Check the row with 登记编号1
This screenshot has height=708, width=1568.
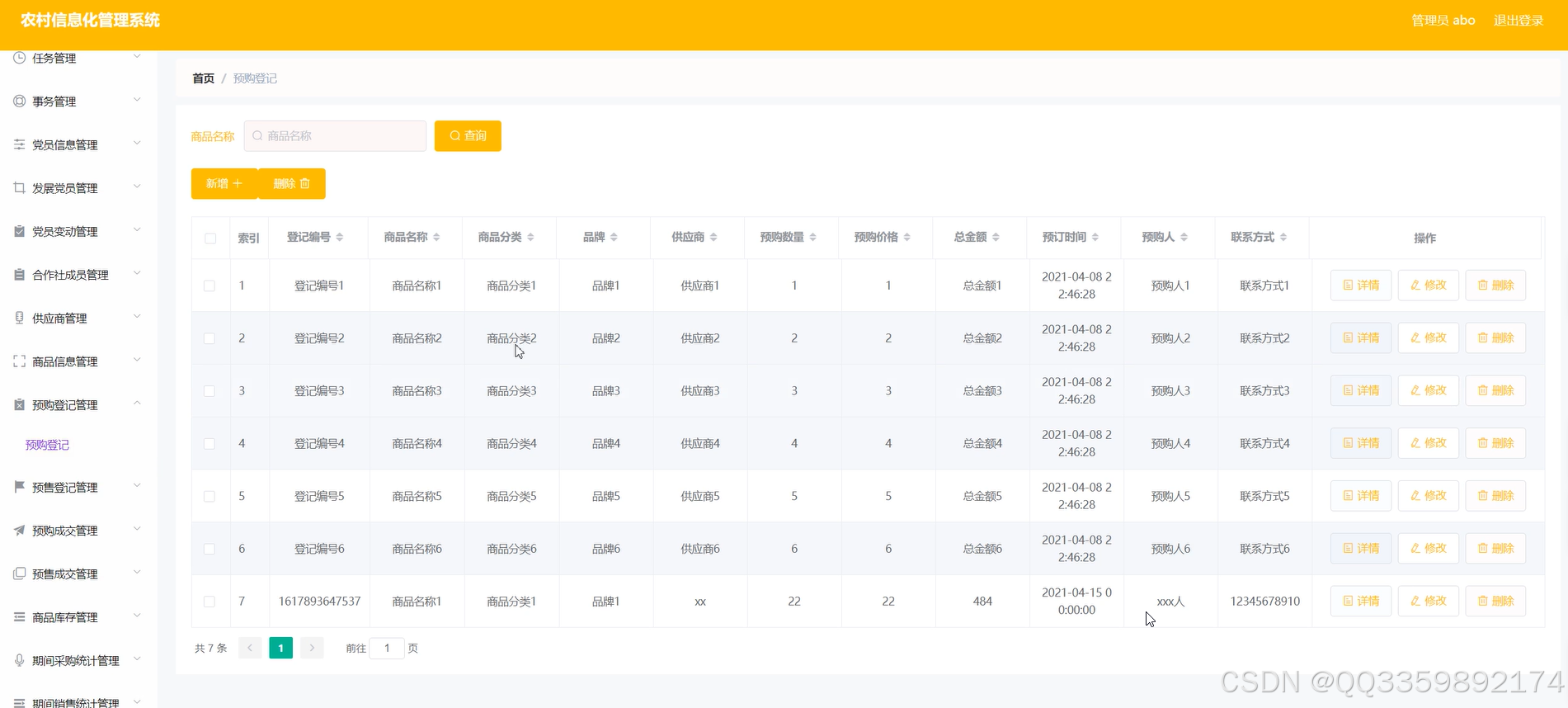(210, 286)
